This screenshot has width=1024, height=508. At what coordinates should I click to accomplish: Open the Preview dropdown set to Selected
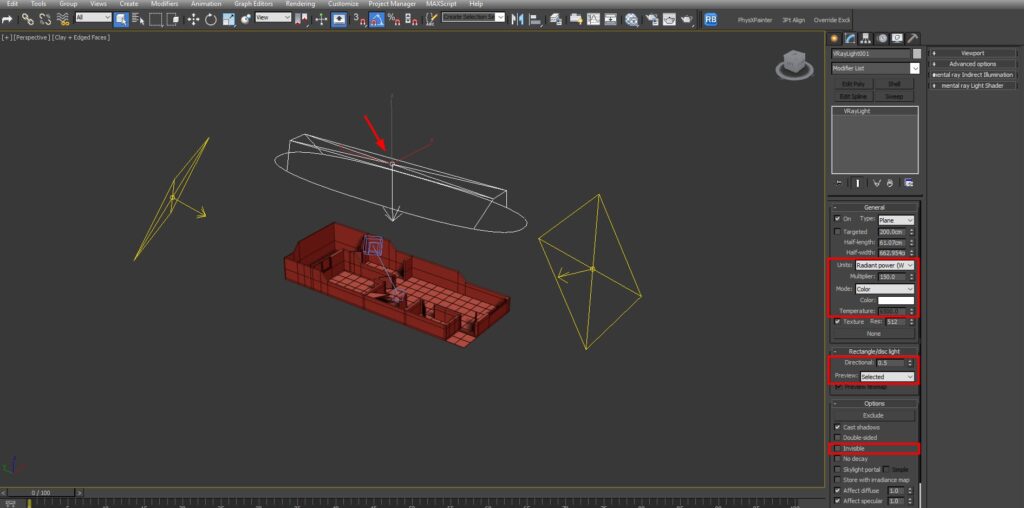pyautogui.click(x=888, y=377)
